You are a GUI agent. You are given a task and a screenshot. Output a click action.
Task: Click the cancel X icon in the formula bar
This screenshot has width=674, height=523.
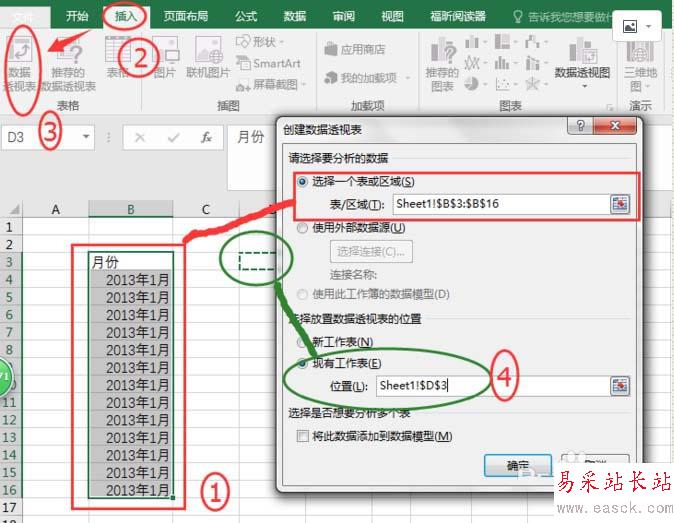[140, 138]
